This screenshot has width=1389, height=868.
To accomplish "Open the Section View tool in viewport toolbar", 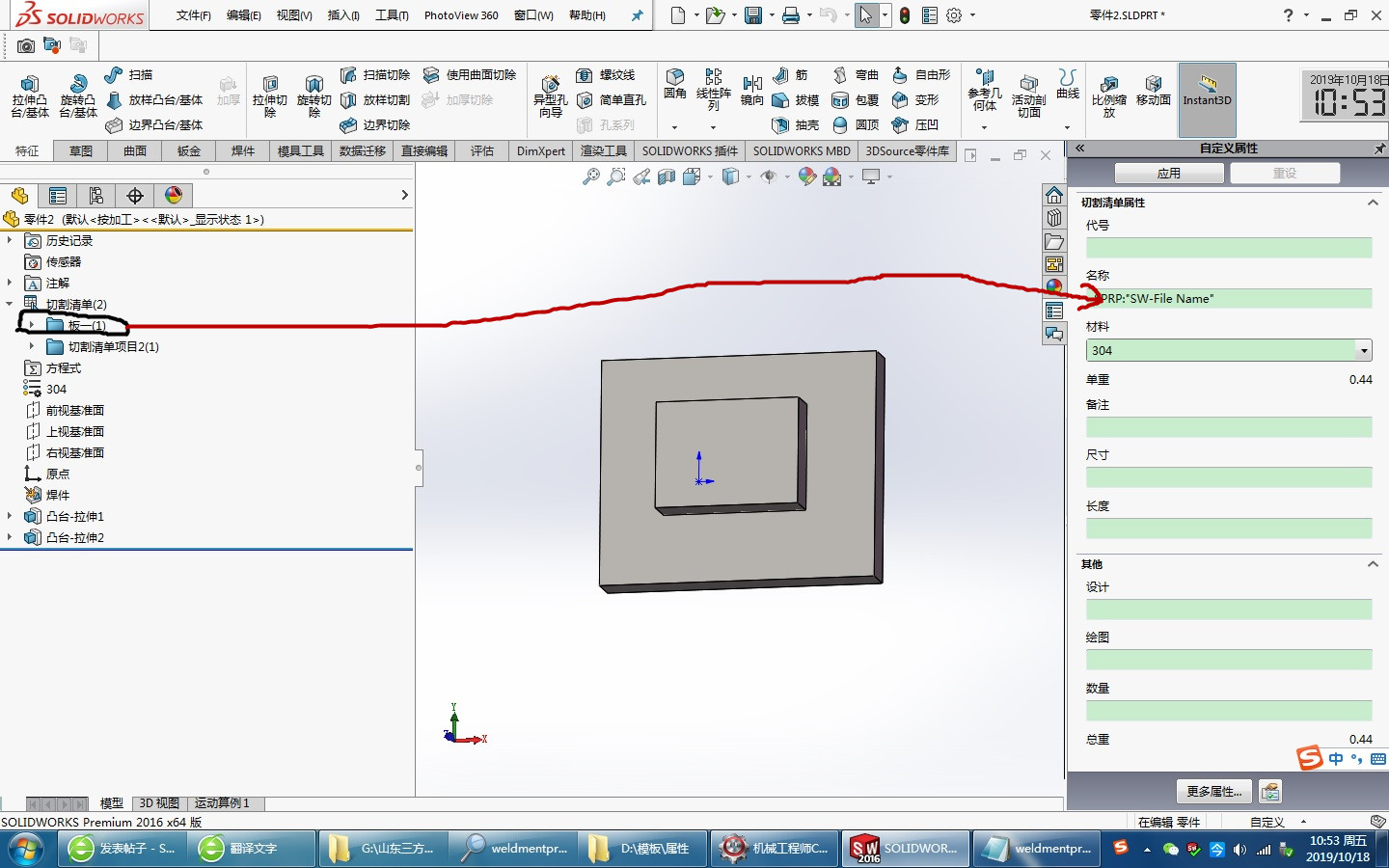I will coord(667,176).
